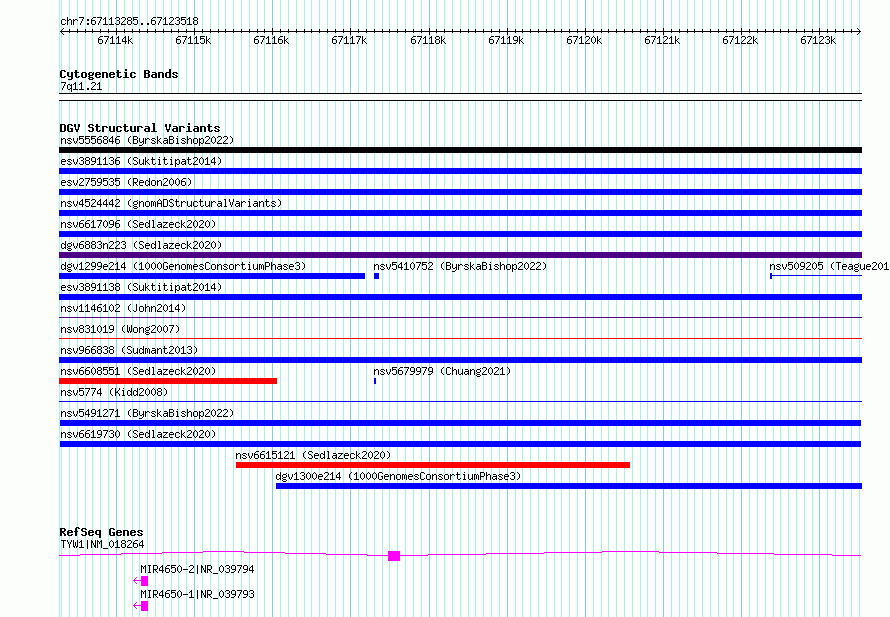This screenshot has width=890, height=617.
Task: Select the MIR4650-2|NR_039794 label
Action: pyautogui.click(x=197, y=569)
